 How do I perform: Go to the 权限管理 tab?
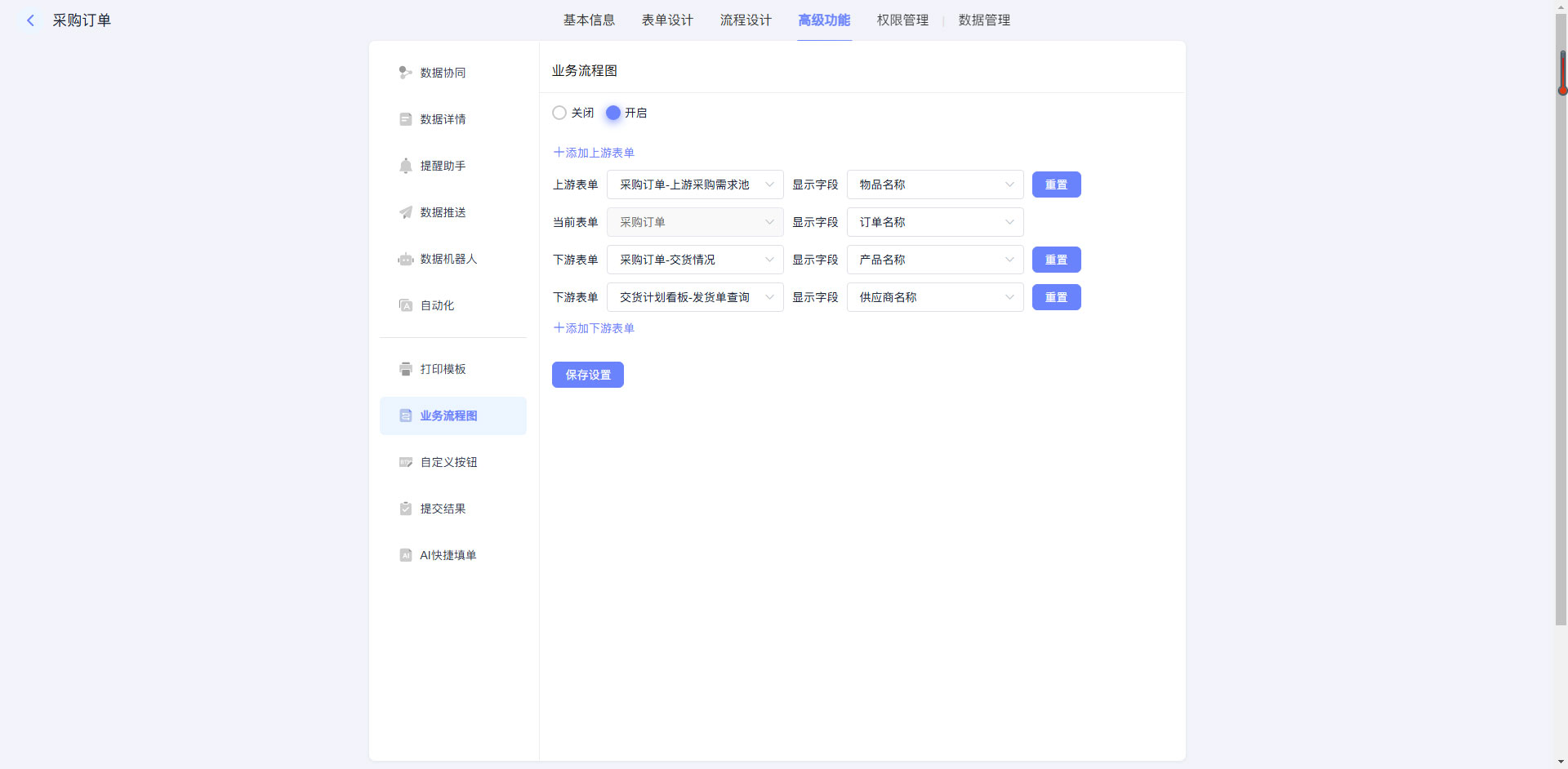pyautogui.click(x=902, y=20)
